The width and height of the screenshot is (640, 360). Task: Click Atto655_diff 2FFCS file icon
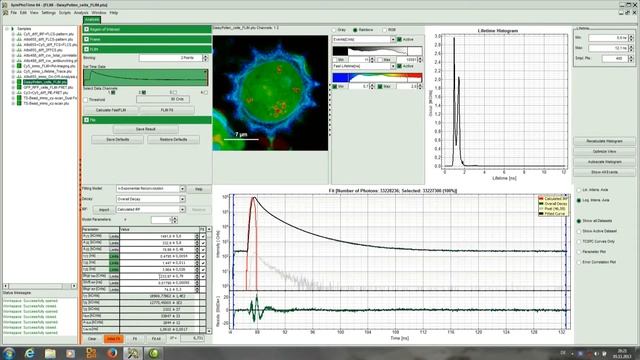tap(19, 50)
